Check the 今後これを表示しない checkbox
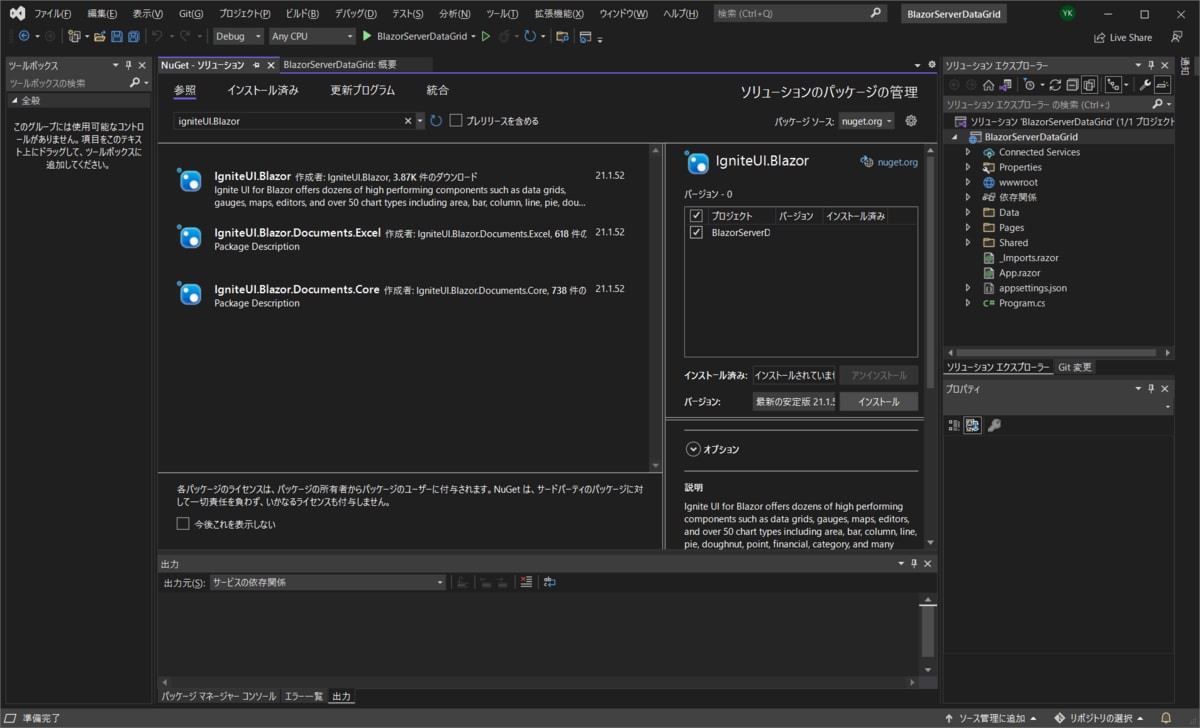This screenshot has width=1200, height=728. [183, 524]
